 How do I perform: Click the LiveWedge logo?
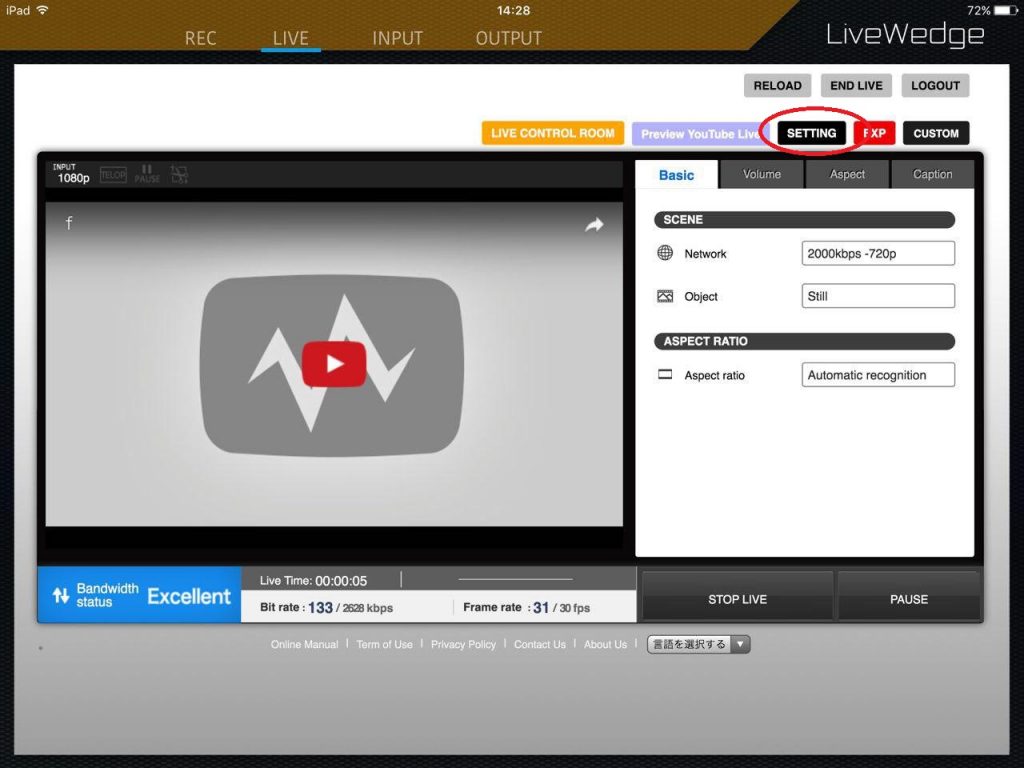pyautogui.click(x=905, y=35)
